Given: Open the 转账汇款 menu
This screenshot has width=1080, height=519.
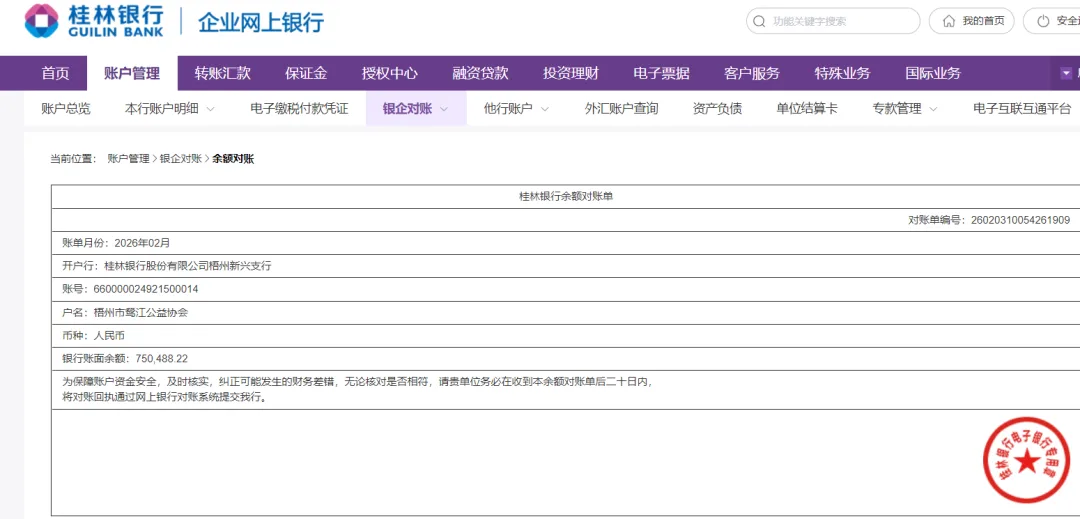Looking at the screenshot, I should [222, 73].
